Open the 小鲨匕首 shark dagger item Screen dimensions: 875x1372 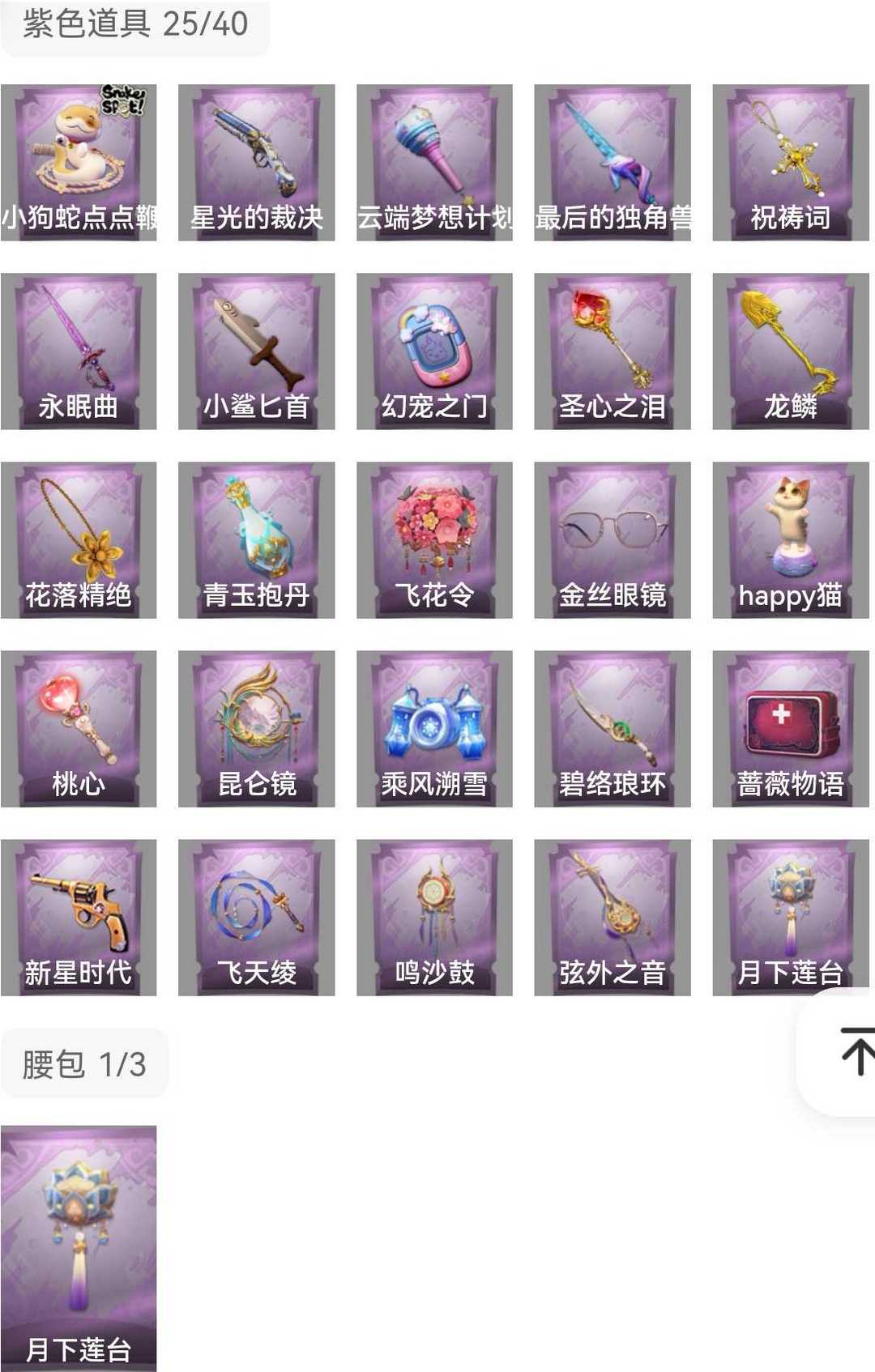pyautogui.click(x=256, y=351)
